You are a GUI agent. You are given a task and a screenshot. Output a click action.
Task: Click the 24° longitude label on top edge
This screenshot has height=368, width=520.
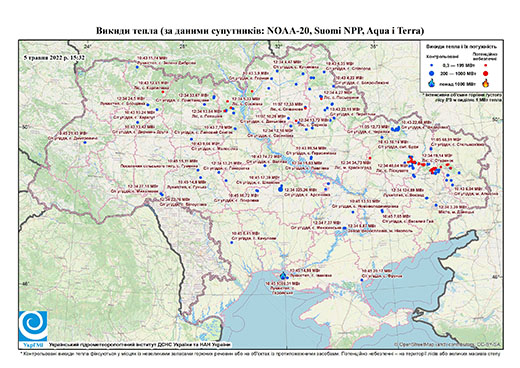(88, 46)
